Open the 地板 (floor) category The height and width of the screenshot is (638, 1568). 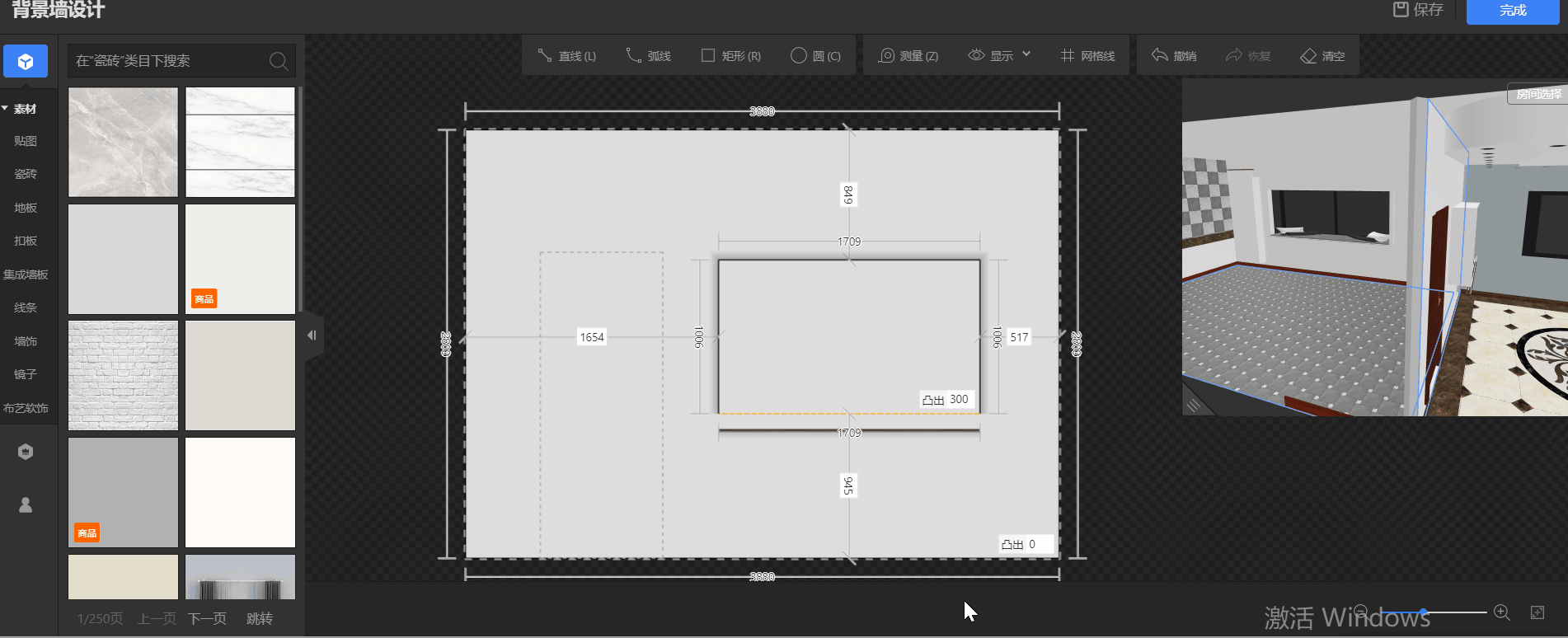[x=26, y=208]
